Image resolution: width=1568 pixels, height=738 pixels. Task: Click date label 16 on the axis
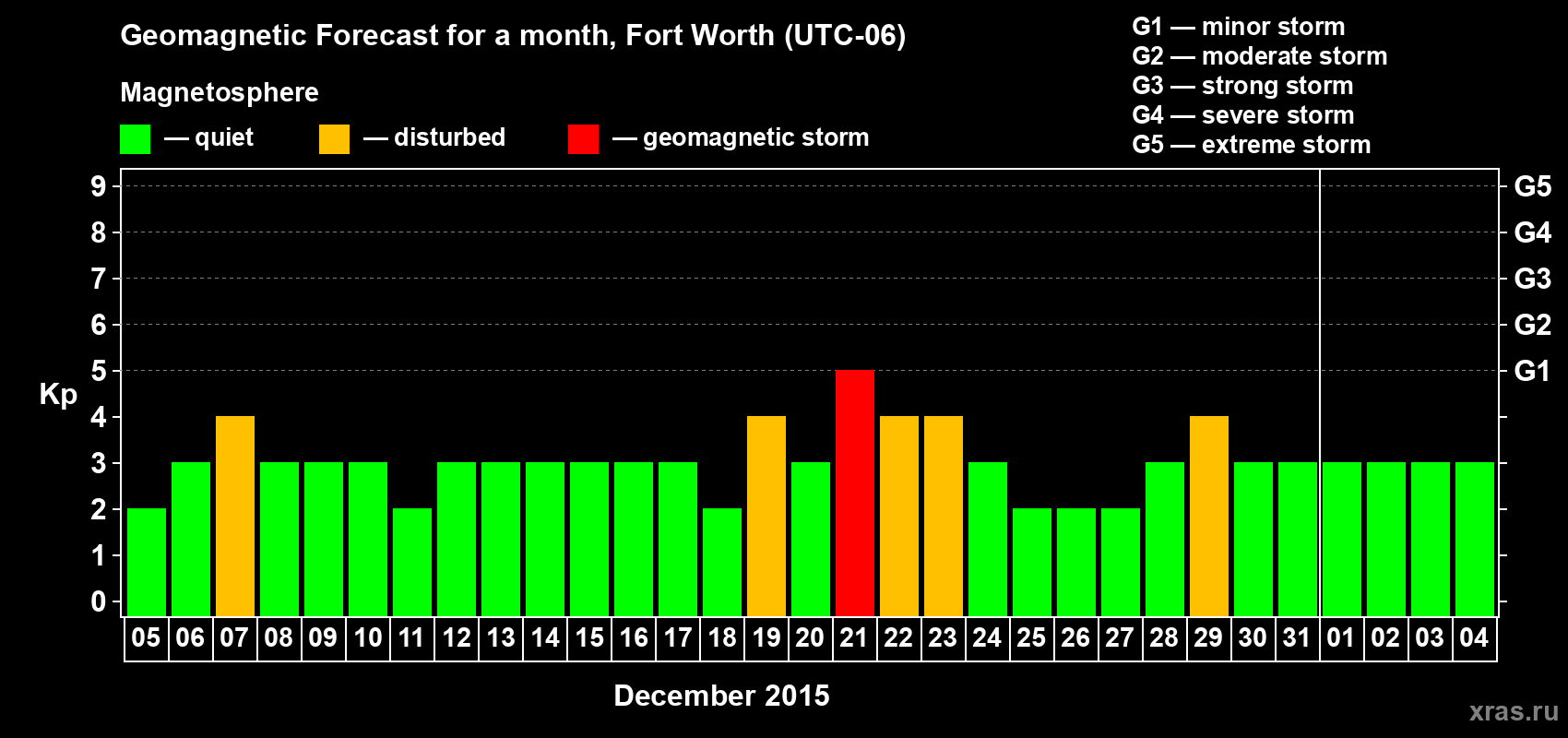tap(633, 637)
